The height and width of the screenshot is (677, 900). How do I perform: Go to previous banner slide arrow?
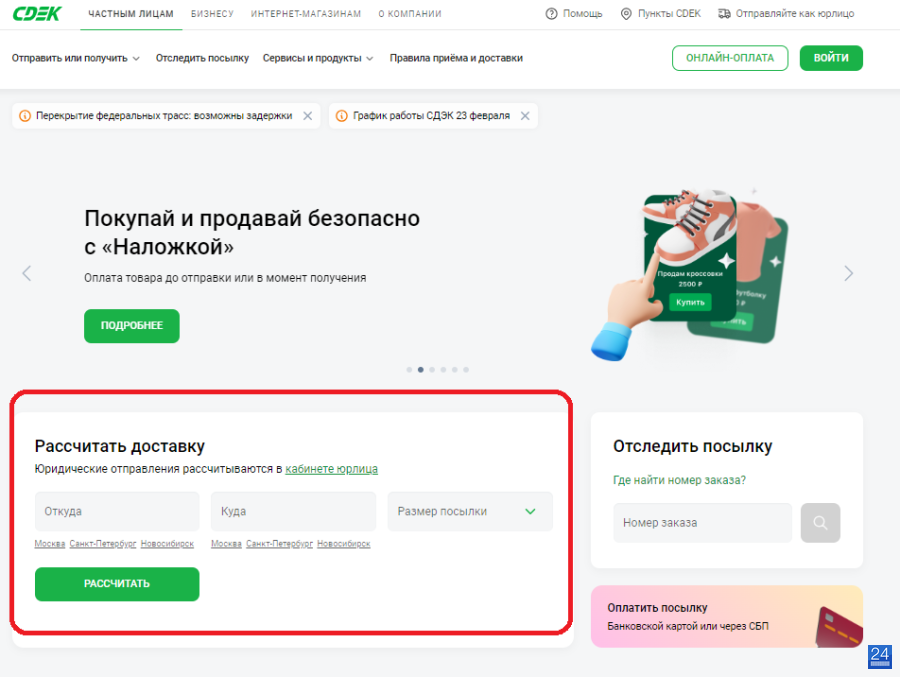tap(26, 273)
